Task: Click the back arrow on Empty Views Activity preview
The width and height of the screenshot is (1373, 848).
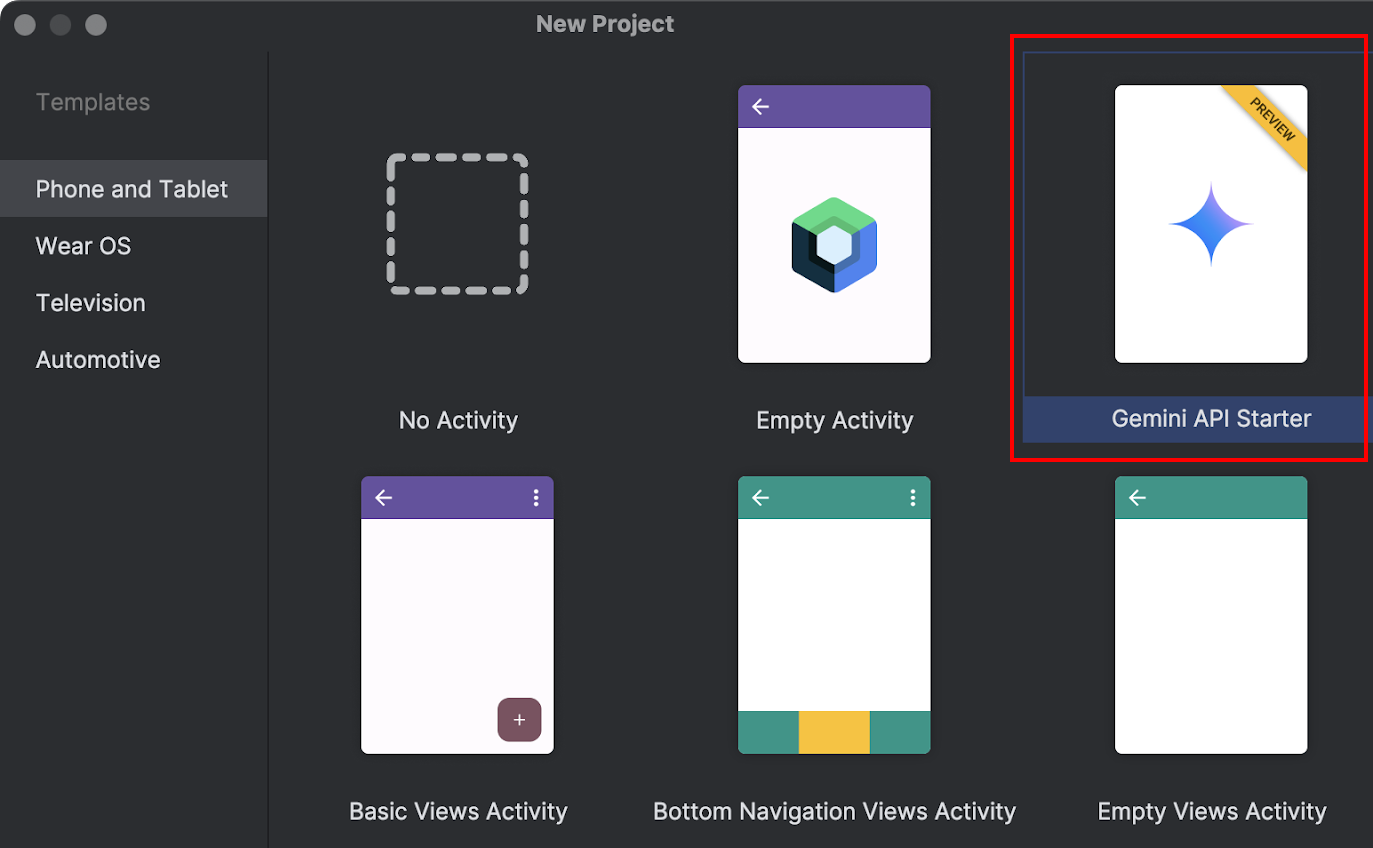Action: 1137,497
